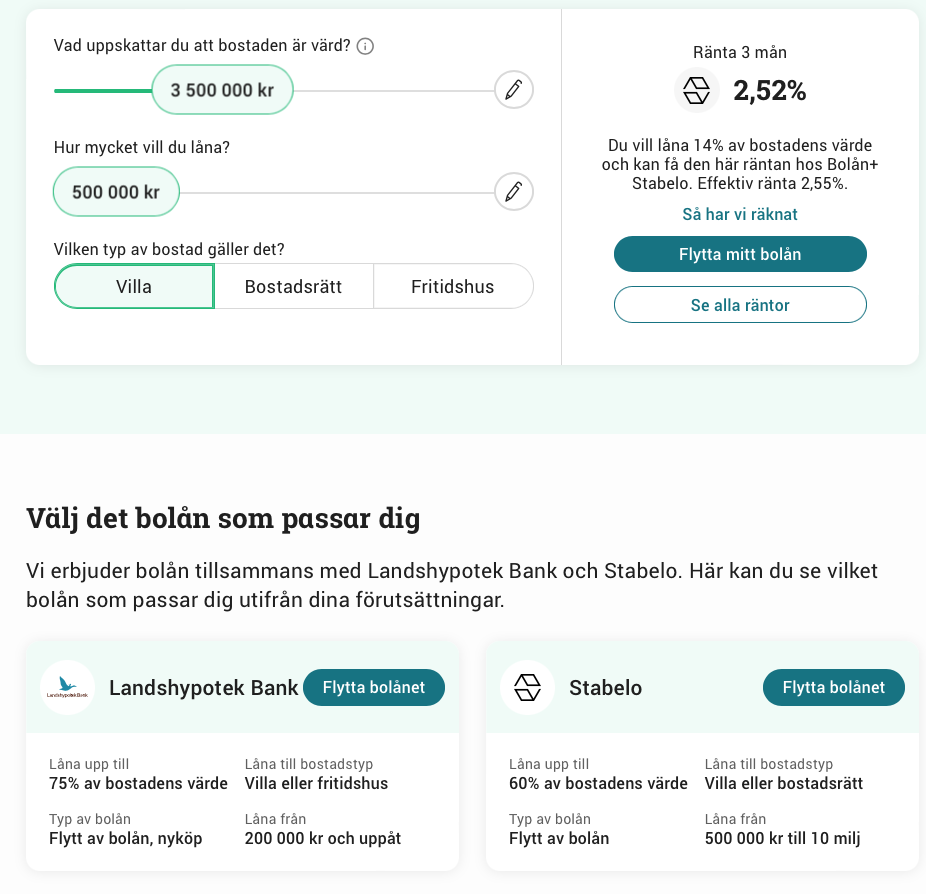Click the 500 000 kr loan slider handle
Image resolution: width=926 pixels, height=894 pixels.
[x=116, y=191]
